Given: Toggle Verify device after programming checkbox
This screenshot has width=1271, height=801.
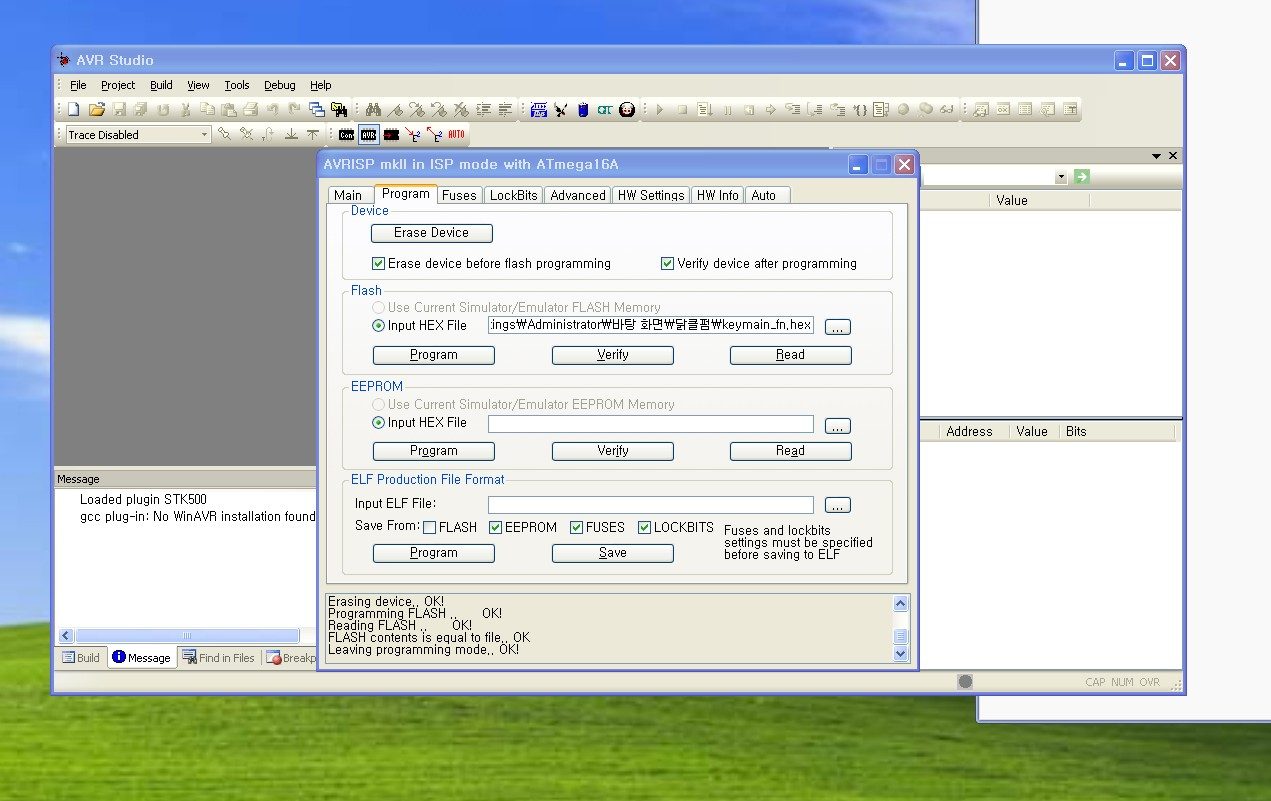Looking at the screenshot, I should [667, 264].
